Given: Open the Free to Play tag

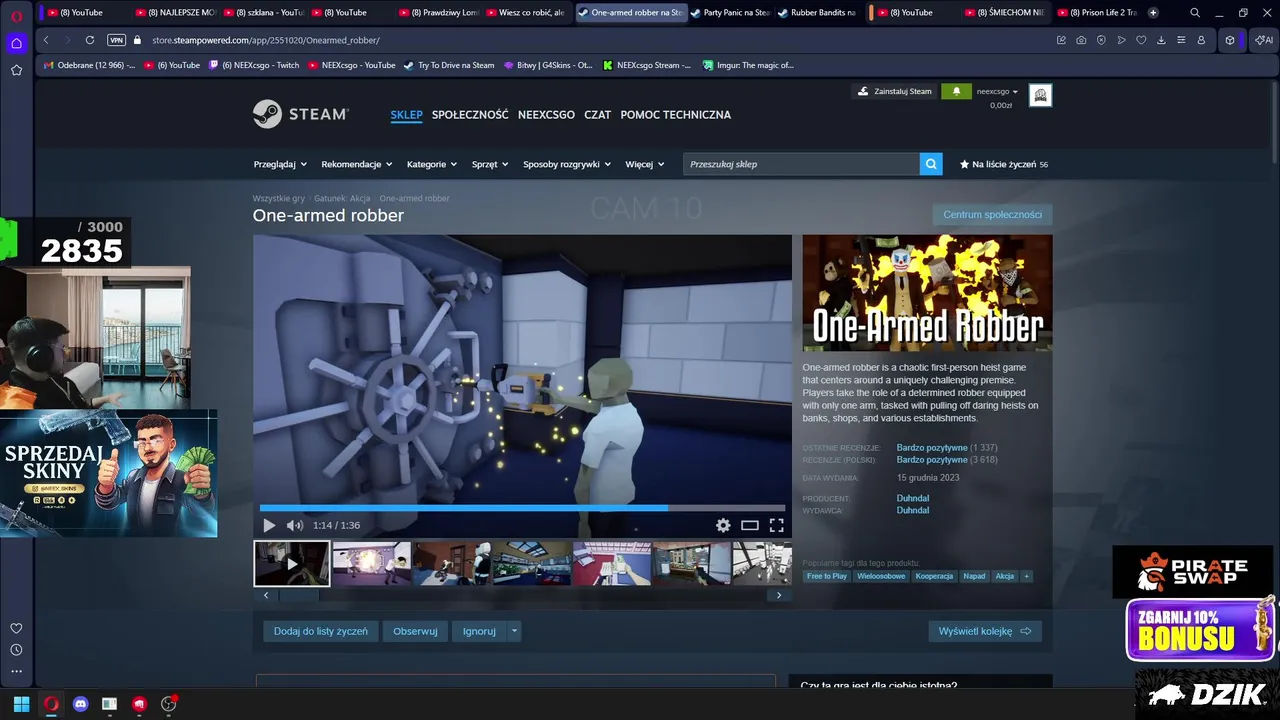Looking at the screenshot, I should (x=827, y=576).
